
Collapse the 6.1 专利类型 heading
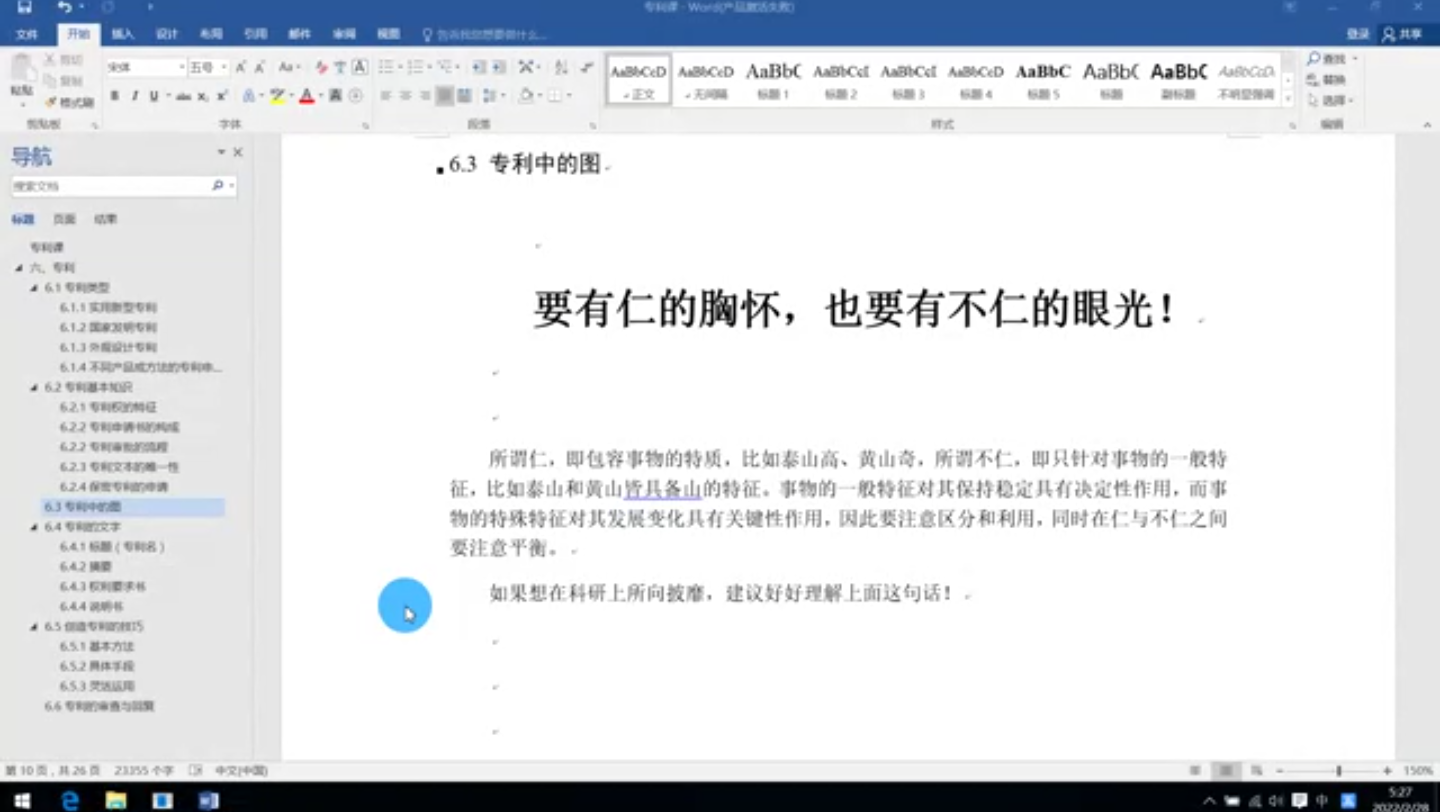coord(34,288)
